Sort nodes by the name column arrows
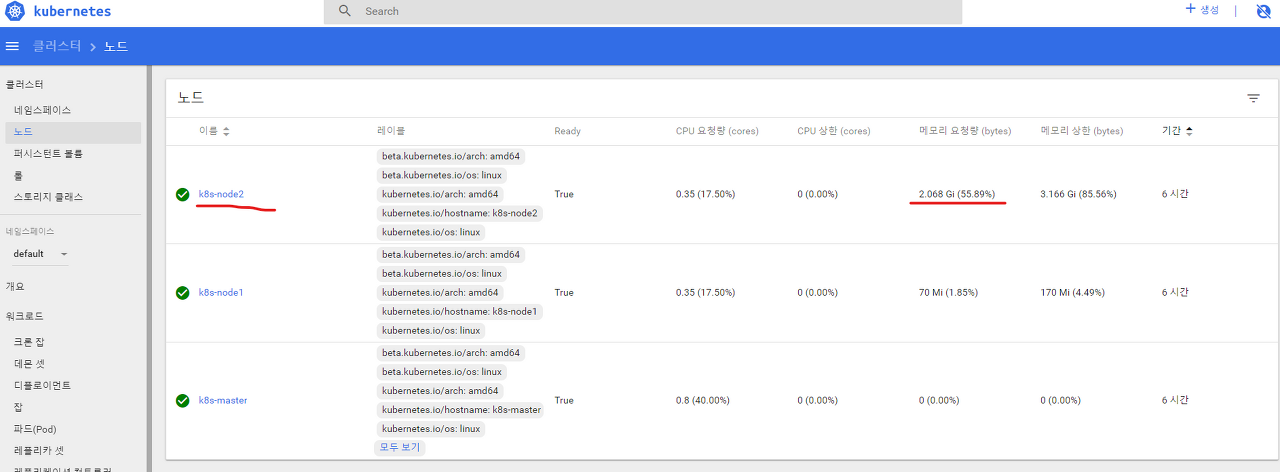Screen dimensions: 1280x472 pyautogui.click(x=226, y=131)
